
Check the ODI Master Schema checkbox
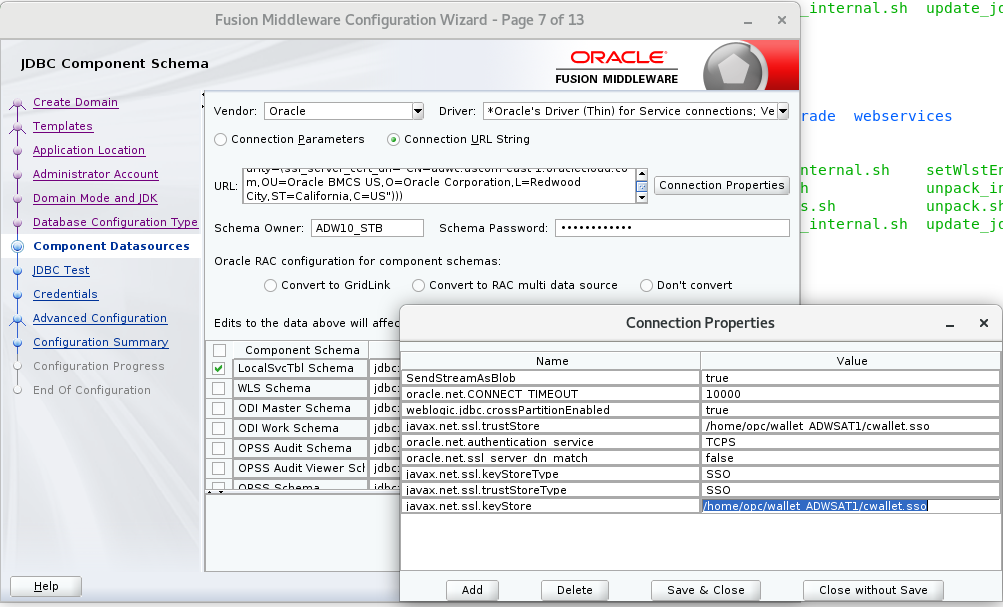(219, 408)
